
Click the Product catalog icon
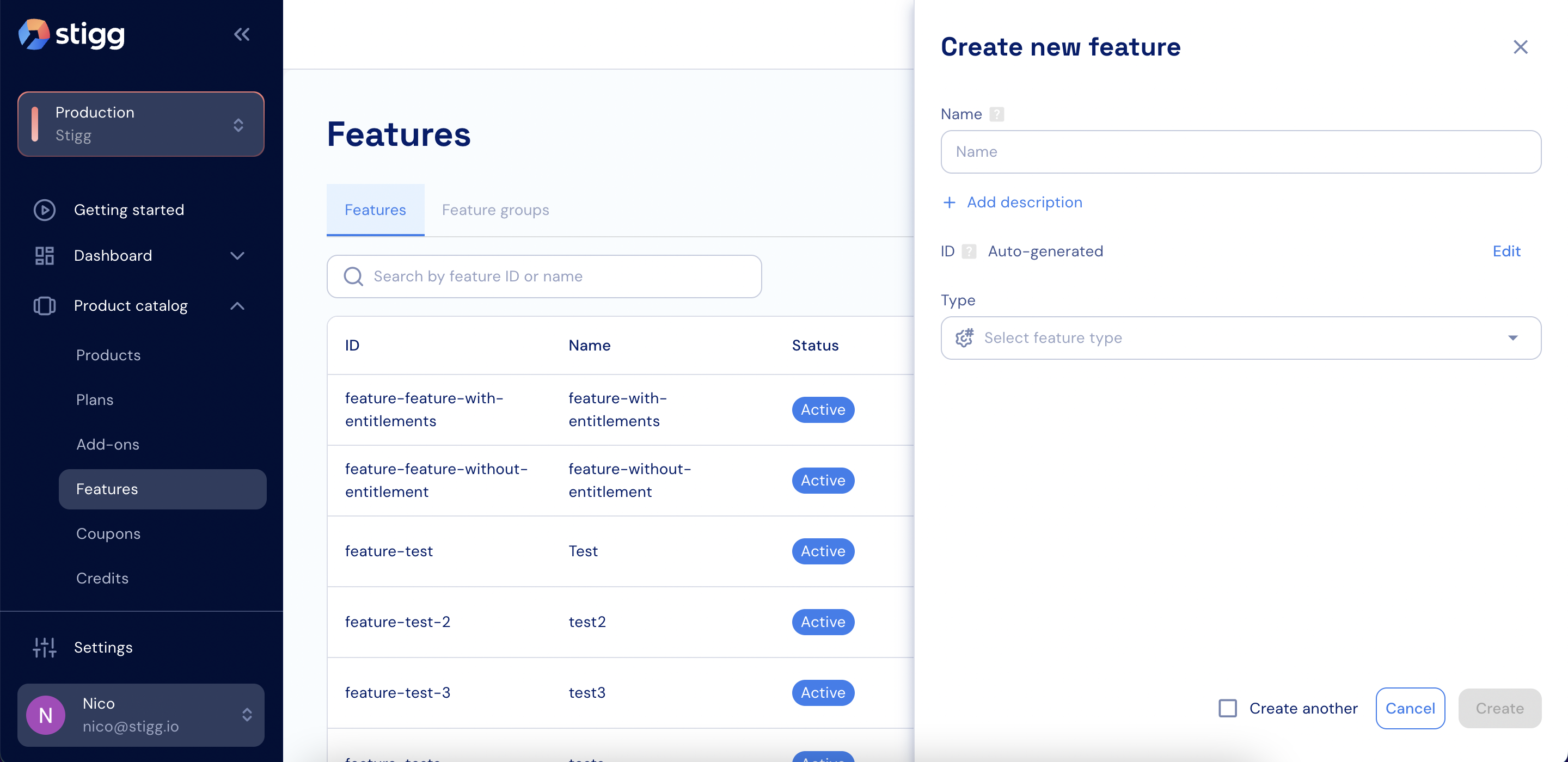pos(44,305)
